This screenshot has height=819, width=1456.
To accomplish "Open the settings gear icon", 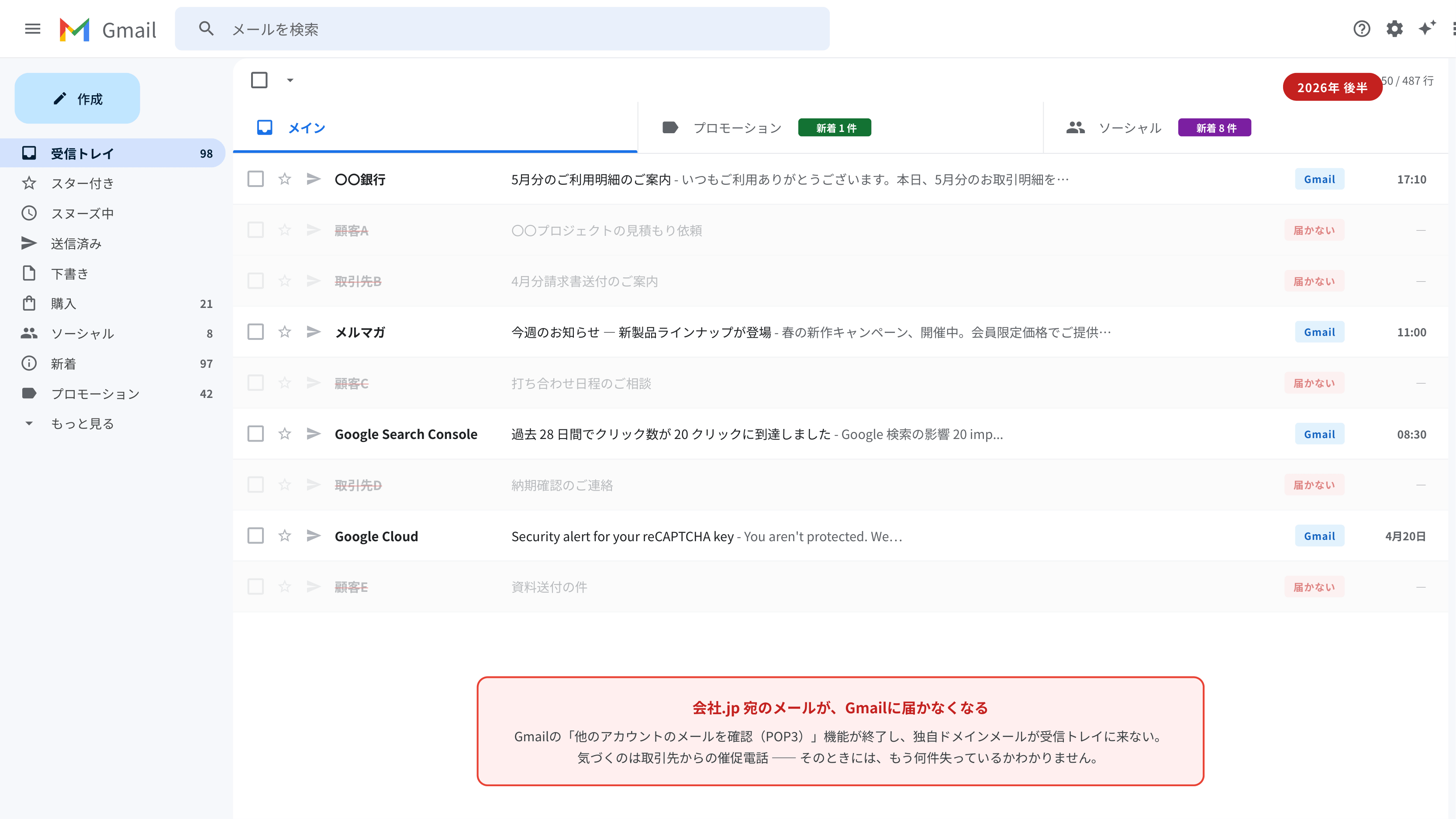I will click(x=1394, y=29).
